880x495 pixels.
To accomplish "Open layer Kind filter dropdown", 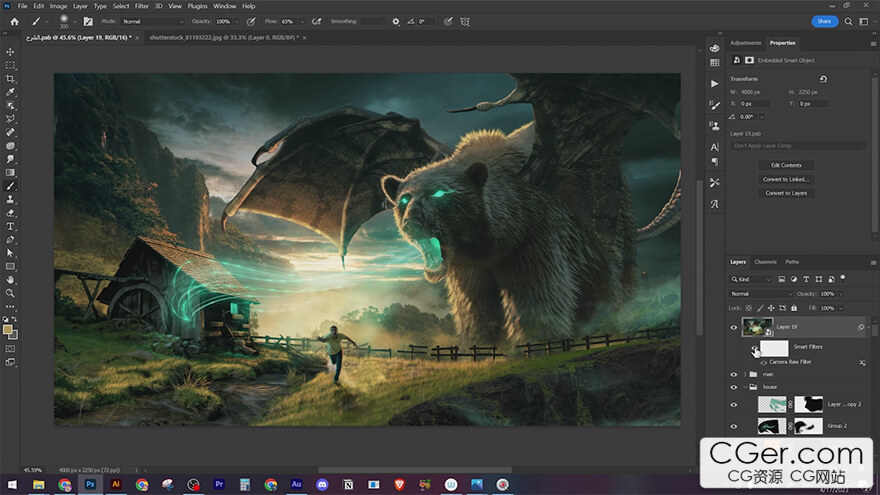I will tap(751, 279).
